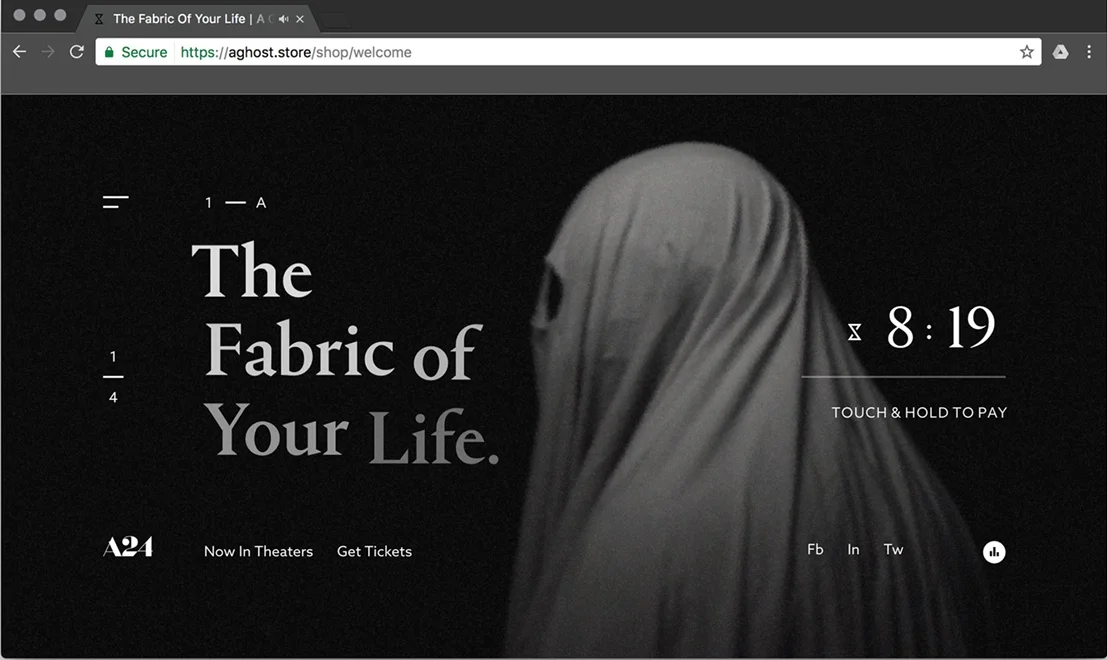Click the slide total number 4

point(113,397)
